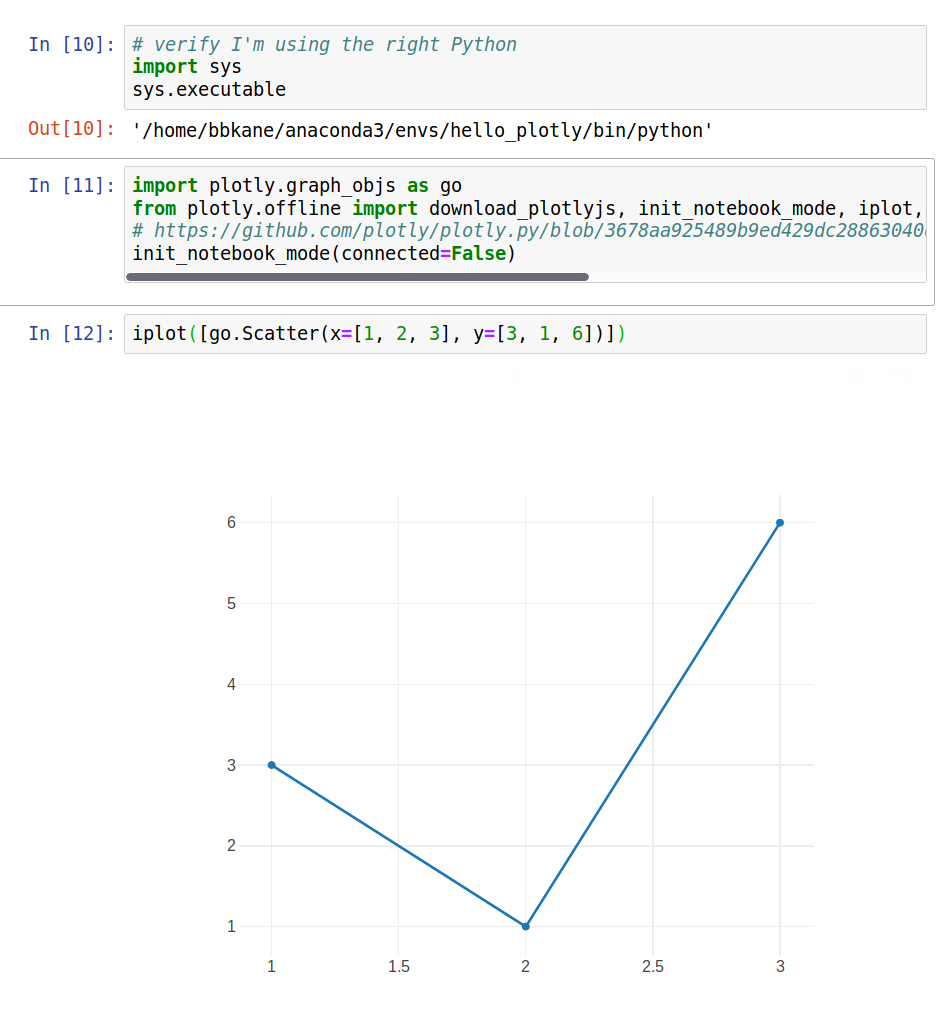Click the x-axis tick label 2.5

652,966
